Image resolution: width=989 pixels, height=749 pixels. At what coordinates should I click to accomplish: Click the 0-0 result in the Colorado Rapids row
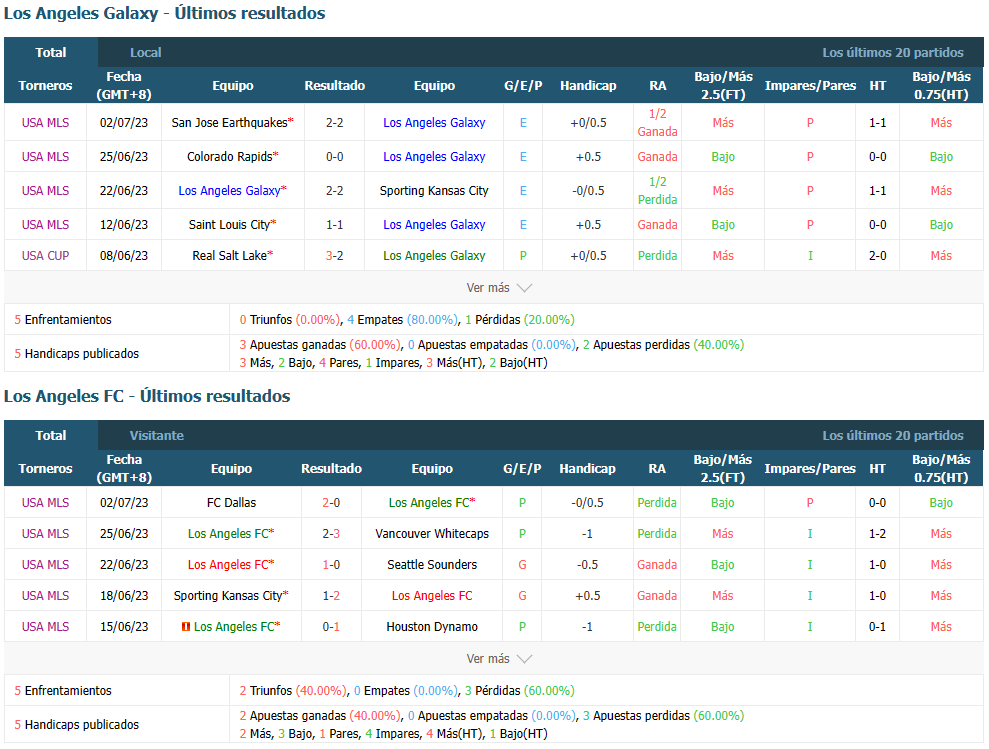334,156
